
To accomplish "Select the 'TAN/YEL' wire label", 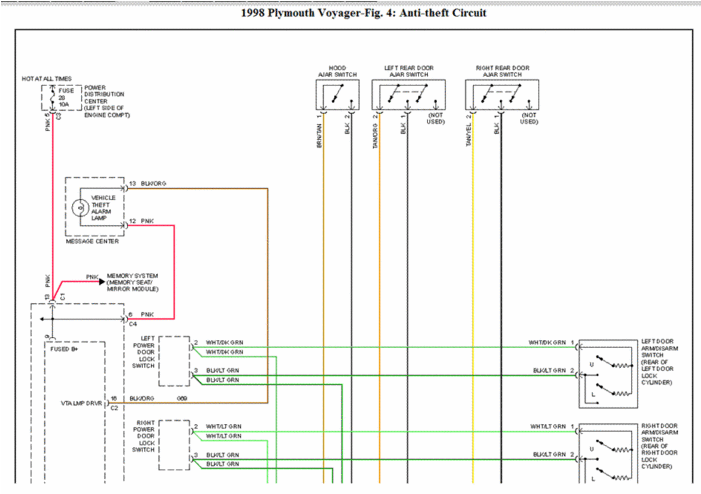I will point(469,135).
